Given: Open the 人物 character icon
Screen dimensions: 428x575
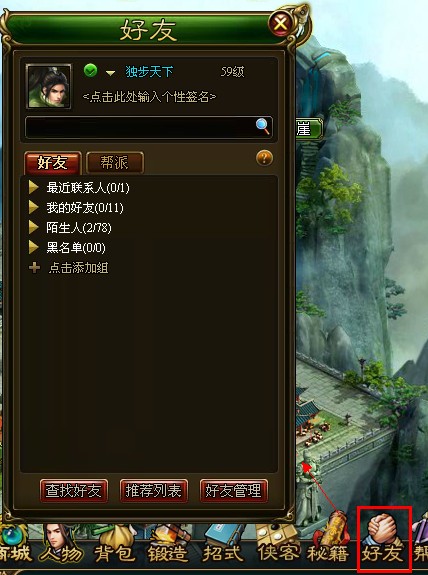Looking at the screenshot, I should click(61, 545).
